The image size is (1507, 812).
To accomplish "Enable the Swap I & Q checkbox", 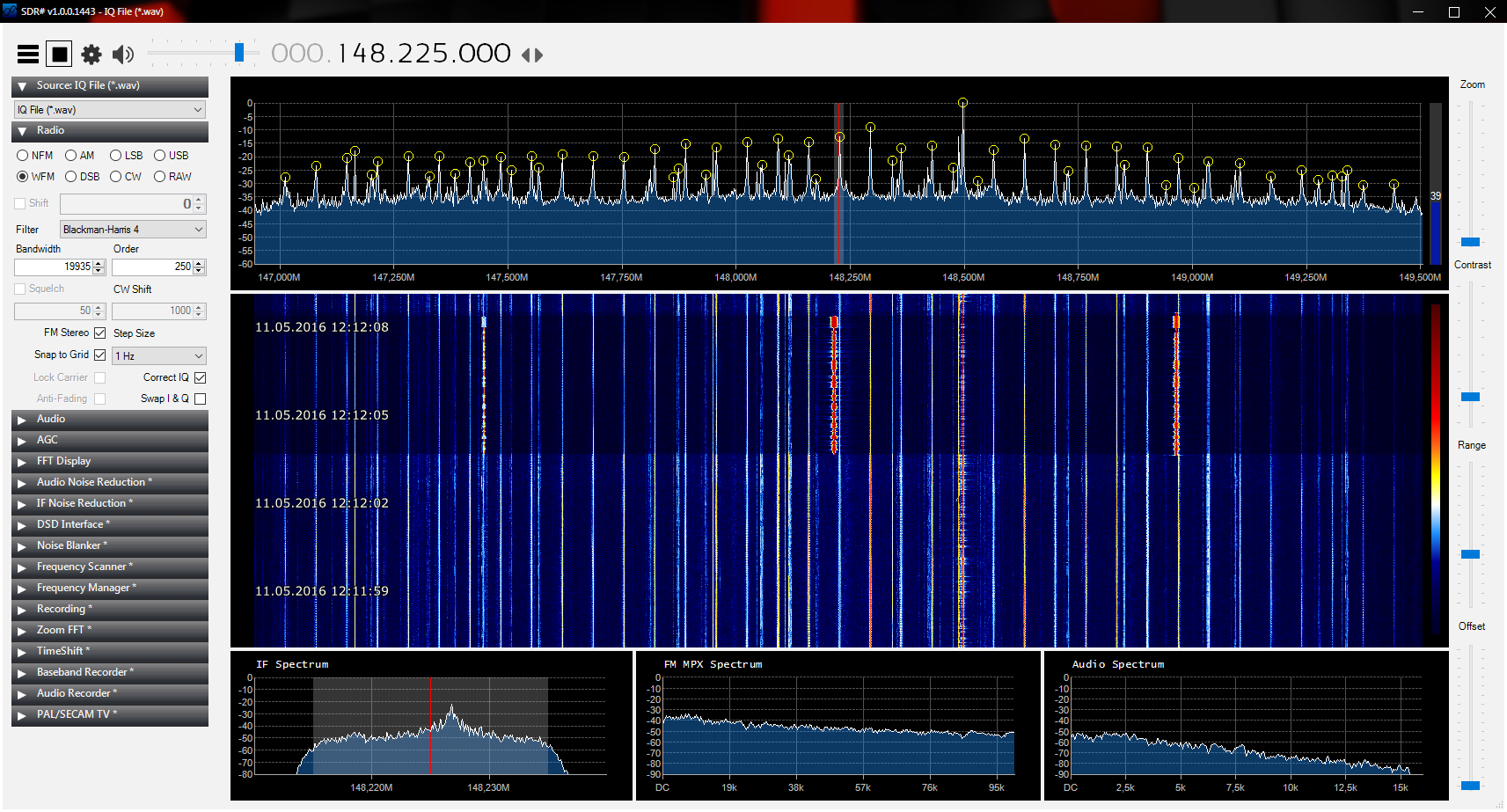I will pos(200,399).
